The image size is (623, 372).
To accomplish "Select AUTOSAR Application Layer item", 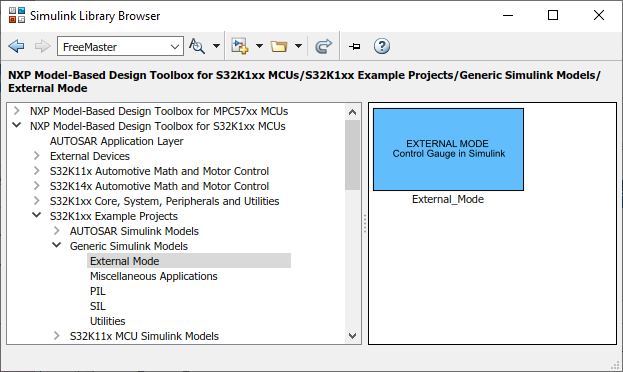I will click(116, 141).
